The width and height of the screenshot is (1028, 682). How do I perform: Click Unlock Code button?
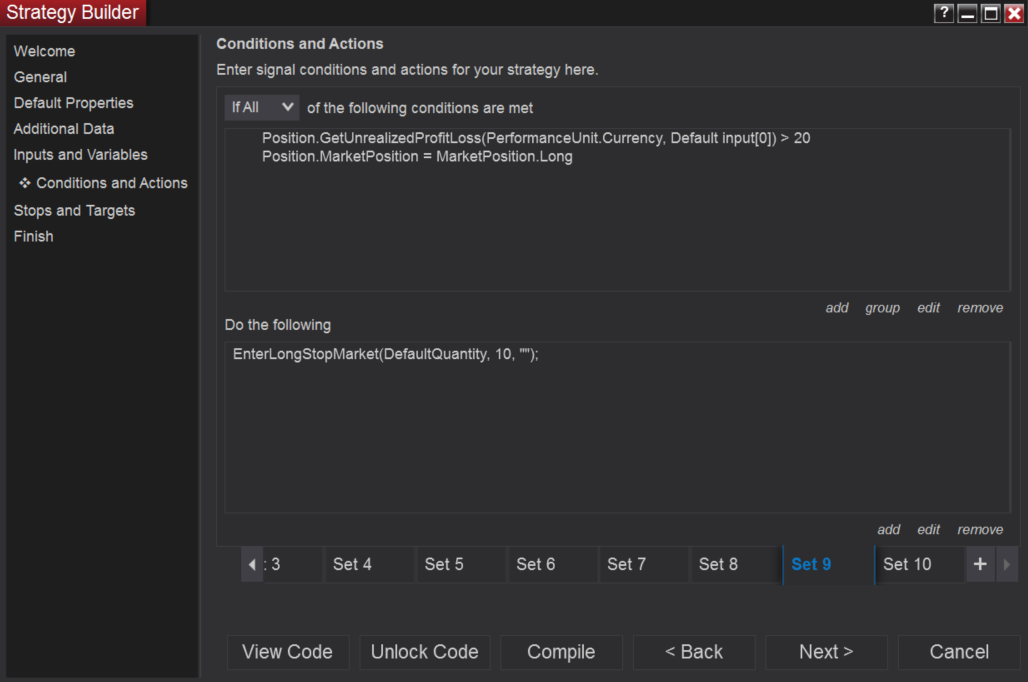click(425, 652)
